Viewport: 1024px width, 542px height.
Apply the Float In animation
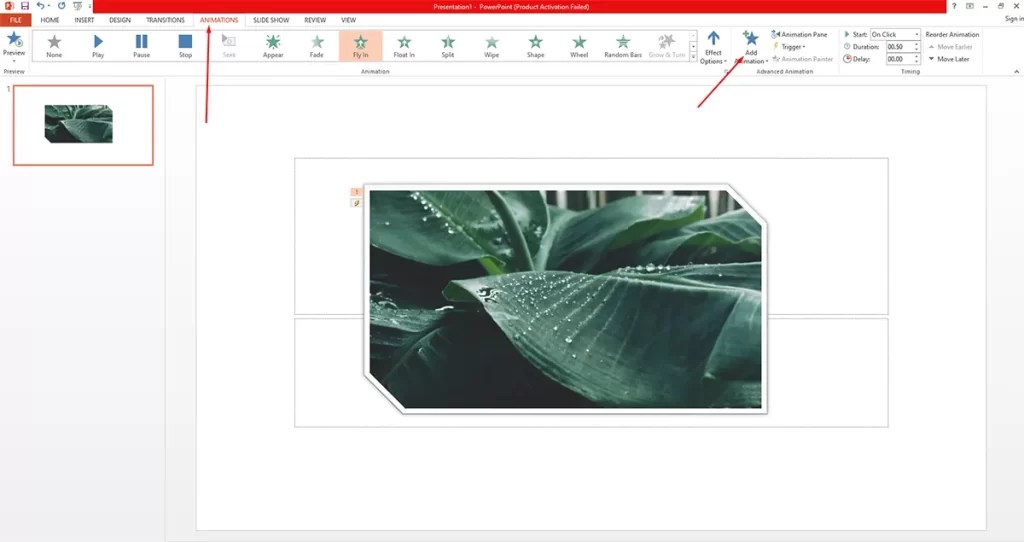click(x=404, y=46)
